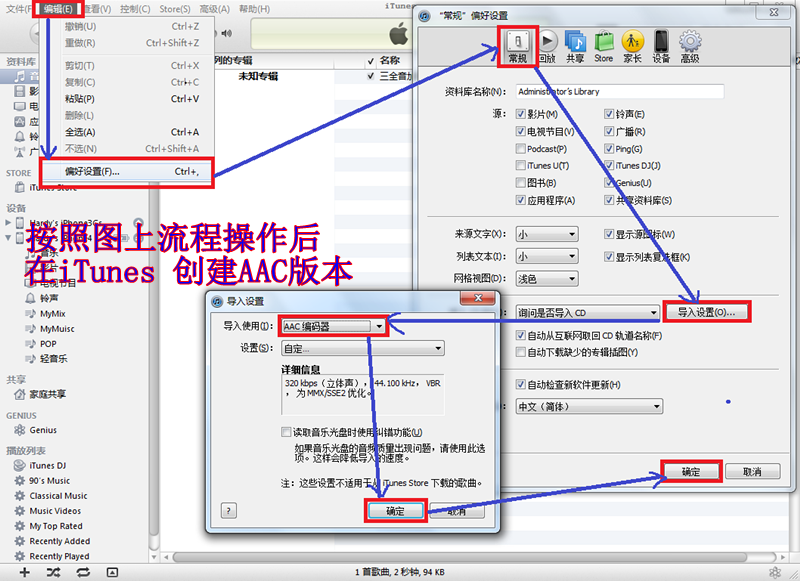Toggle 铃声(E) source checkbox
Viewport: 800px width, 581px height.
[609, 114]
